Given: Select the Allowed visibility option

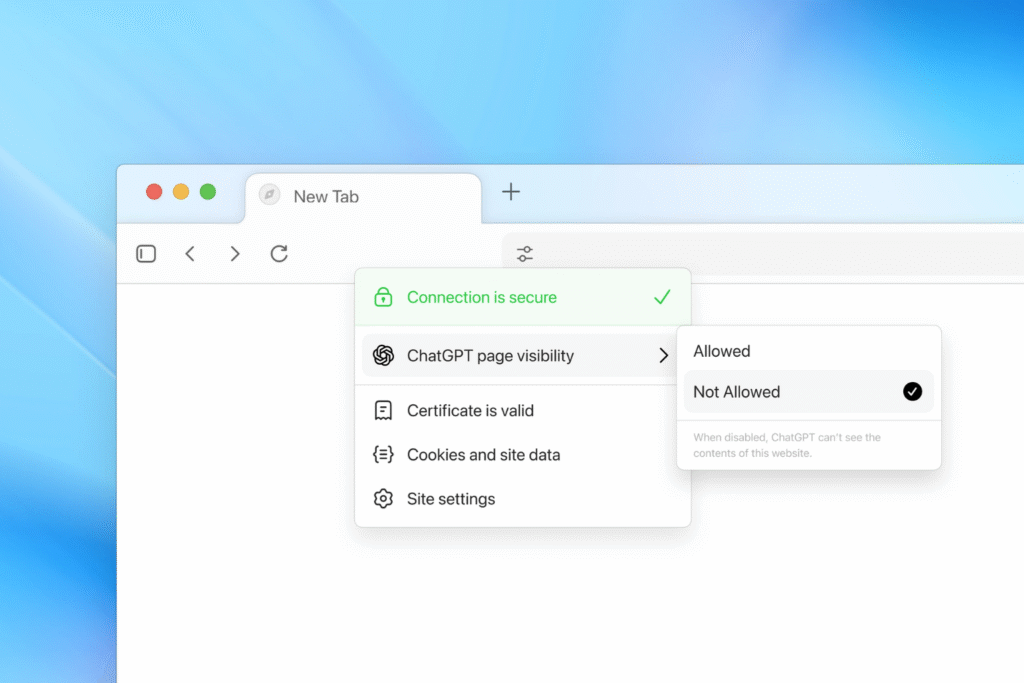Looking at the screenshot, I should [722, 351].
